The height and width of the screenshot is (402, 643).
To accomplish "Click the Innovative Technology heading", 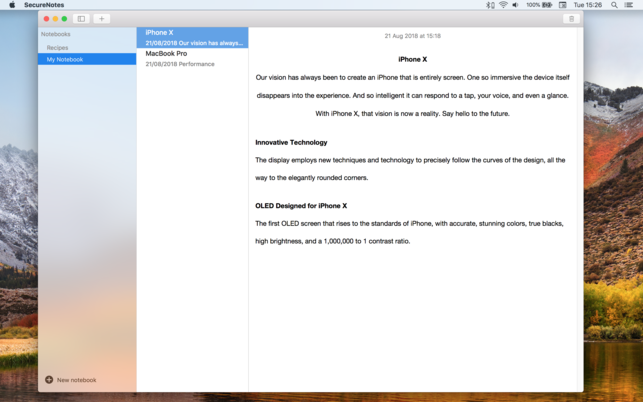I will [291, 142].
